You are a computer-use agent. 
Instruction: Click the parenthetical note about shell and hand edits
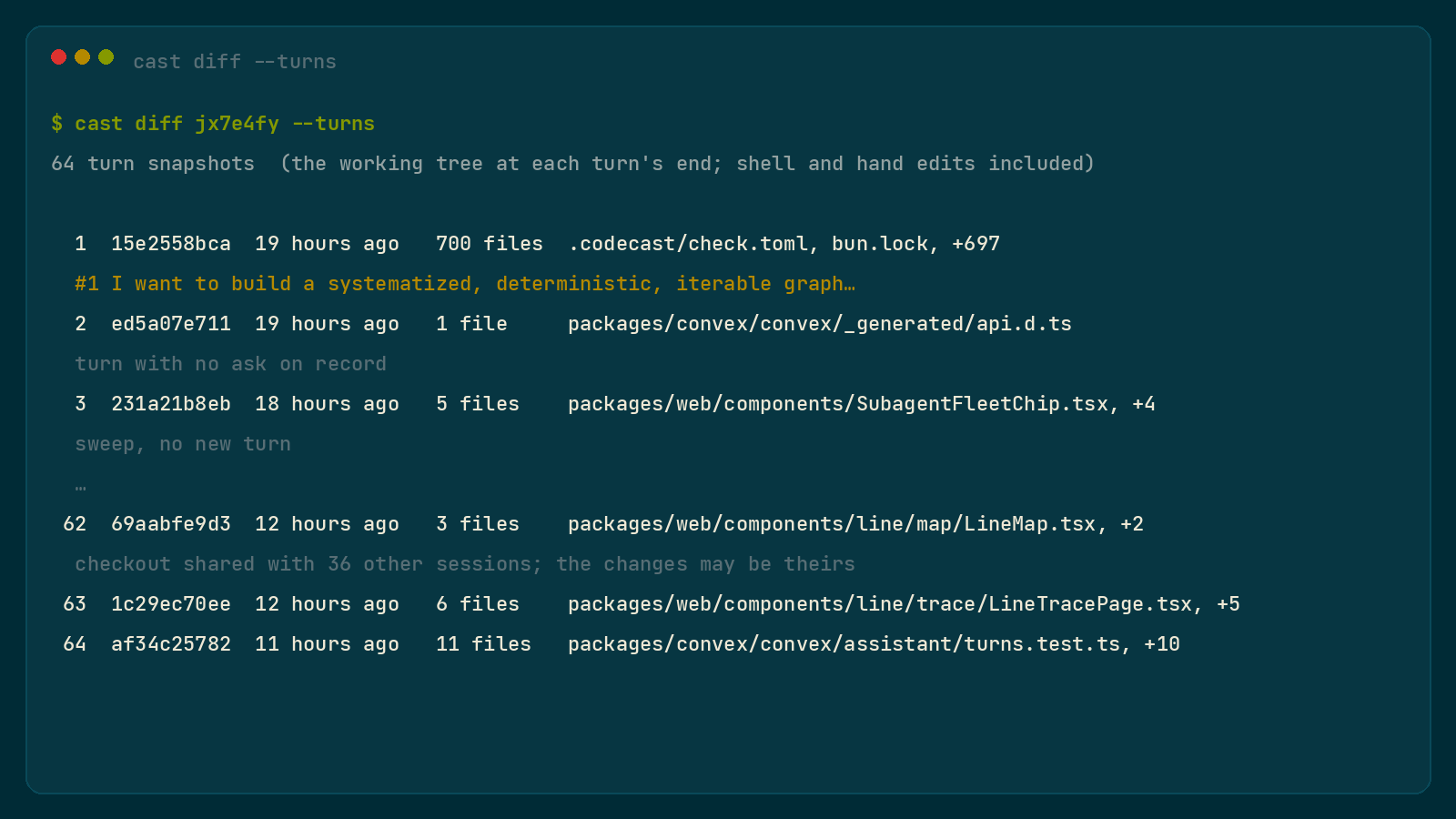click(x=687, y=164)
